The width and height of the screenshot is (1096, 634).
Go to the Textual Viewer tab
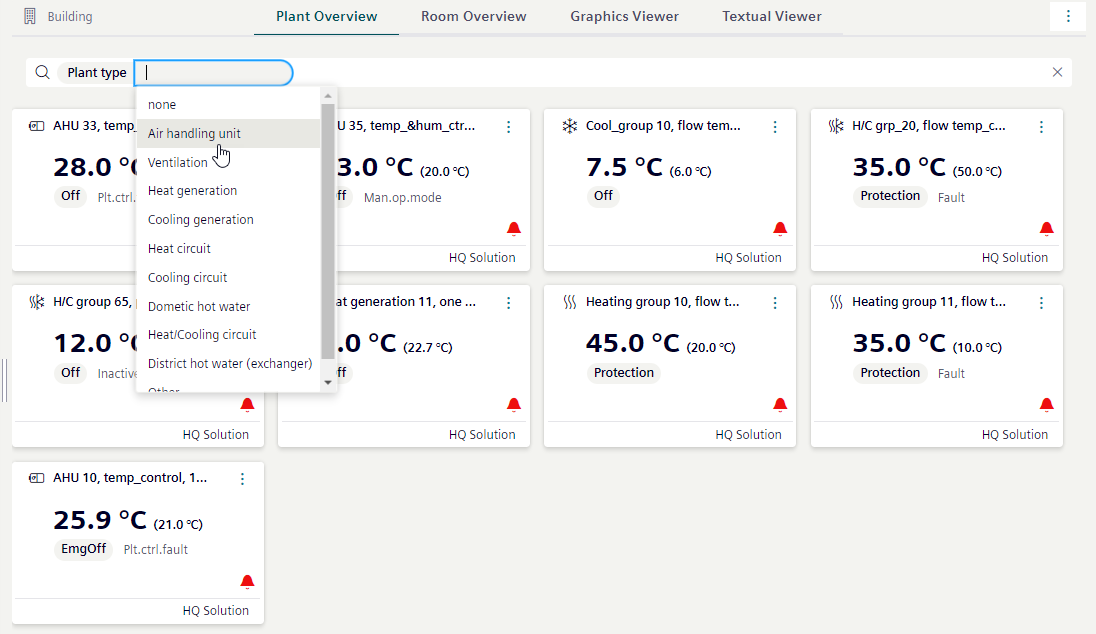point(771,17)
